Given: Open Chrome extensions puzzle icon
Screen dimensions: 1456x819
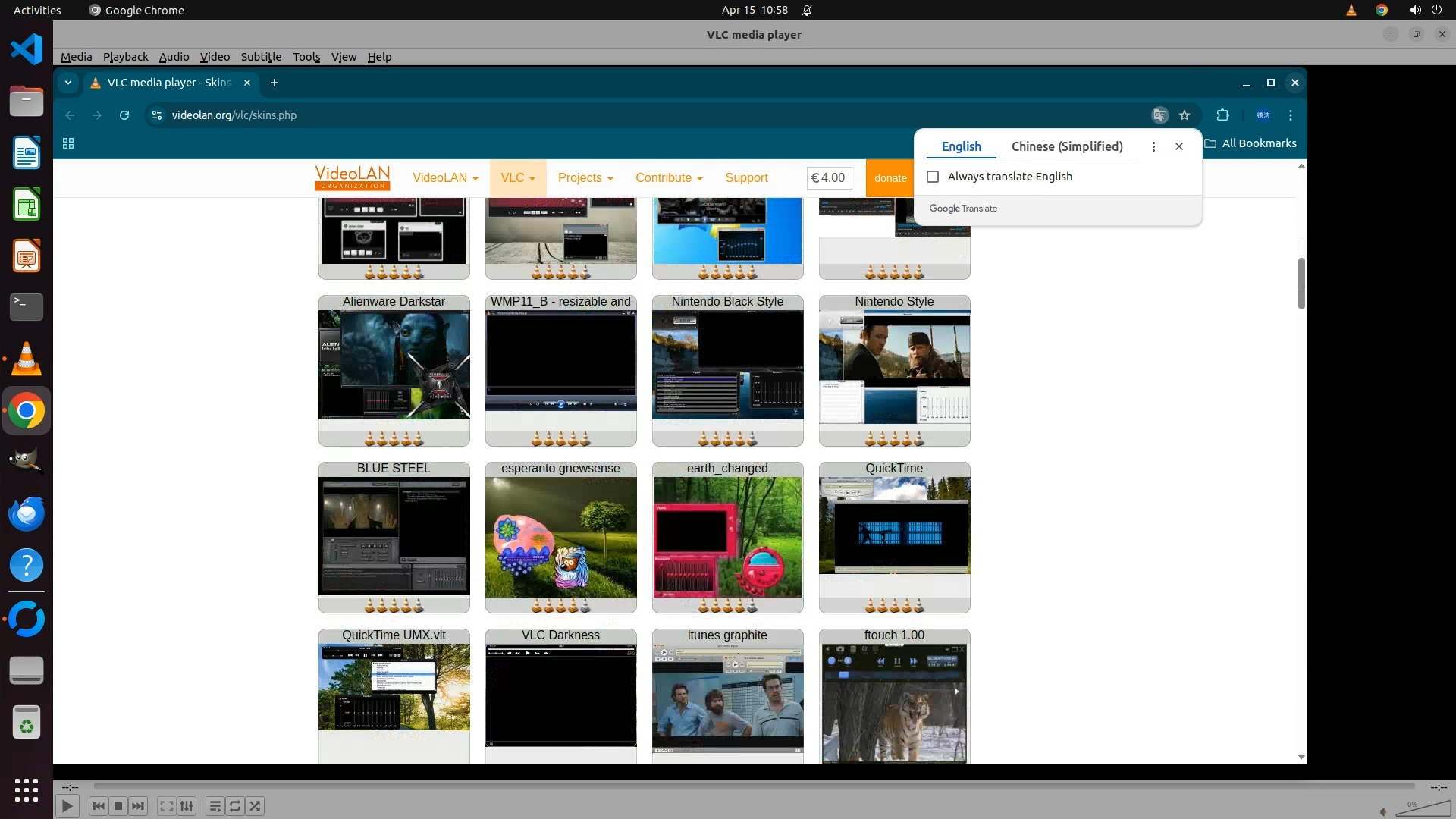Looking at the screenshot, I should pyautogui.click(x=1222, y=115).
